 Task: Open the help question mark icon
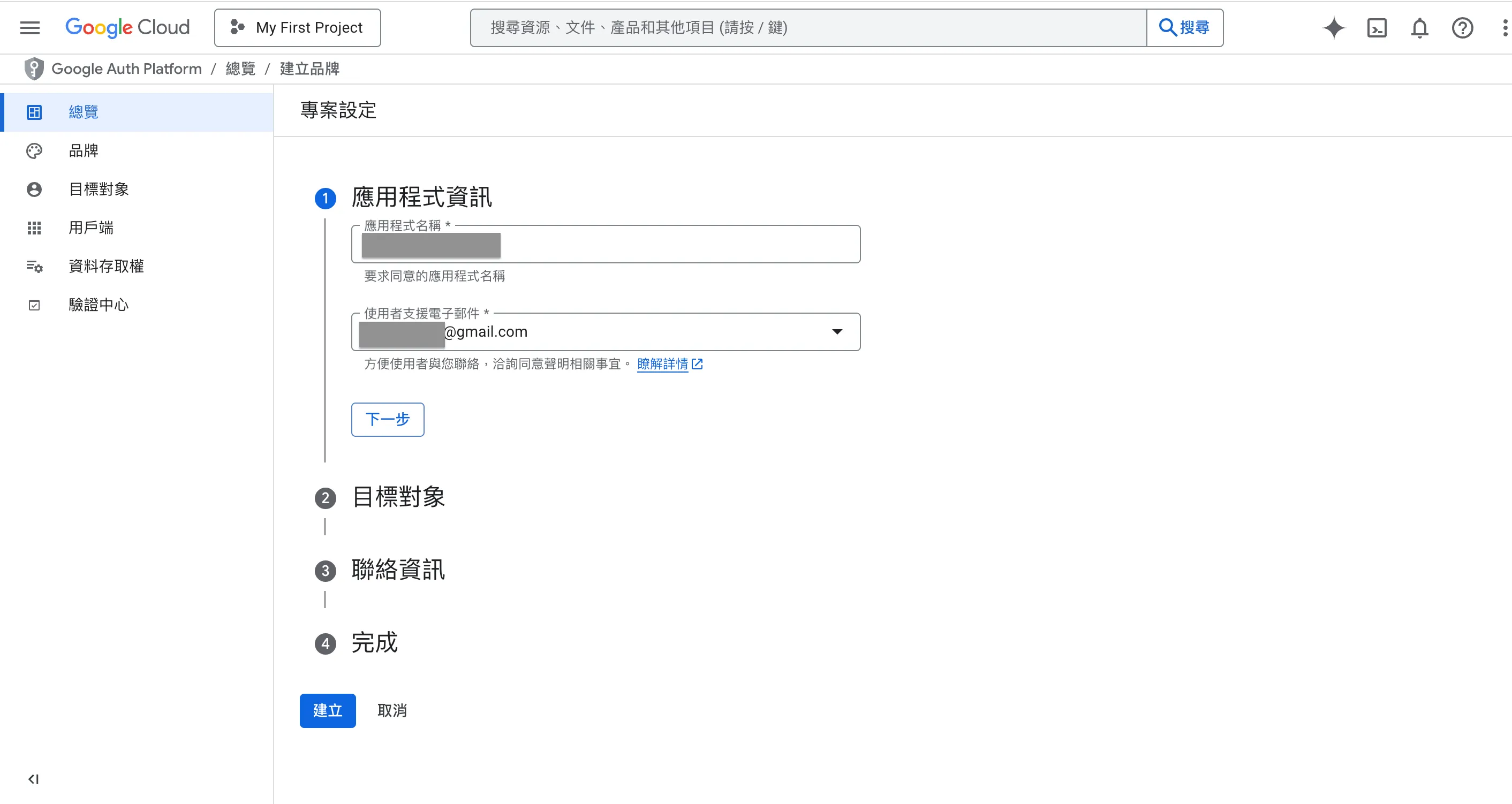pos(1462,28)
